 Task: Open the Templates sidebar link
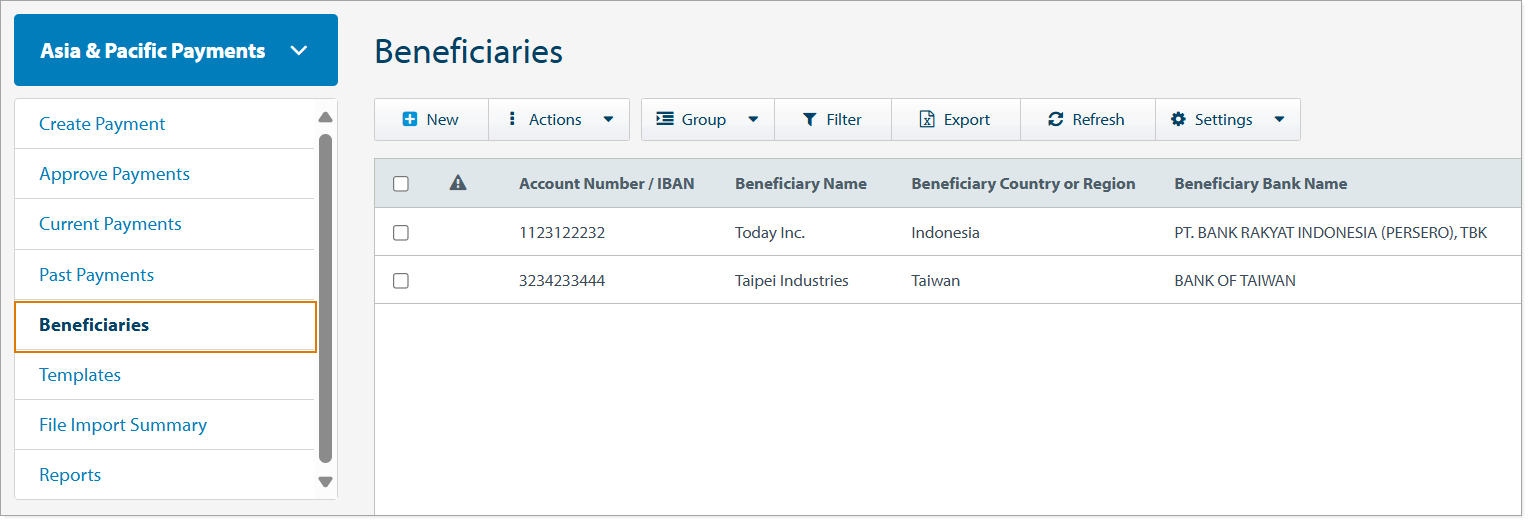tap(80, 375)
